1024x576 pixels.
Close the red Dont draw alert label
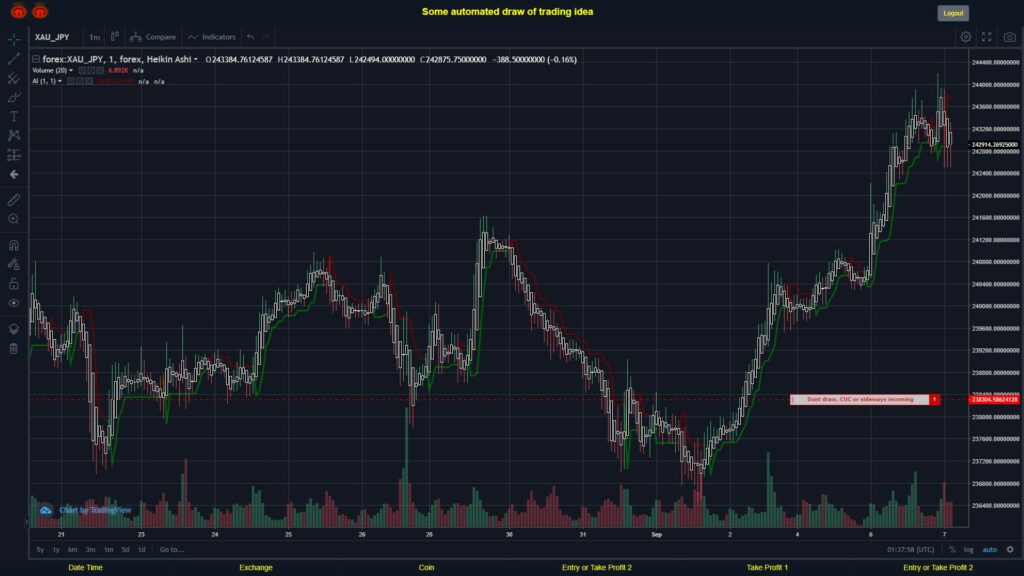935,399
